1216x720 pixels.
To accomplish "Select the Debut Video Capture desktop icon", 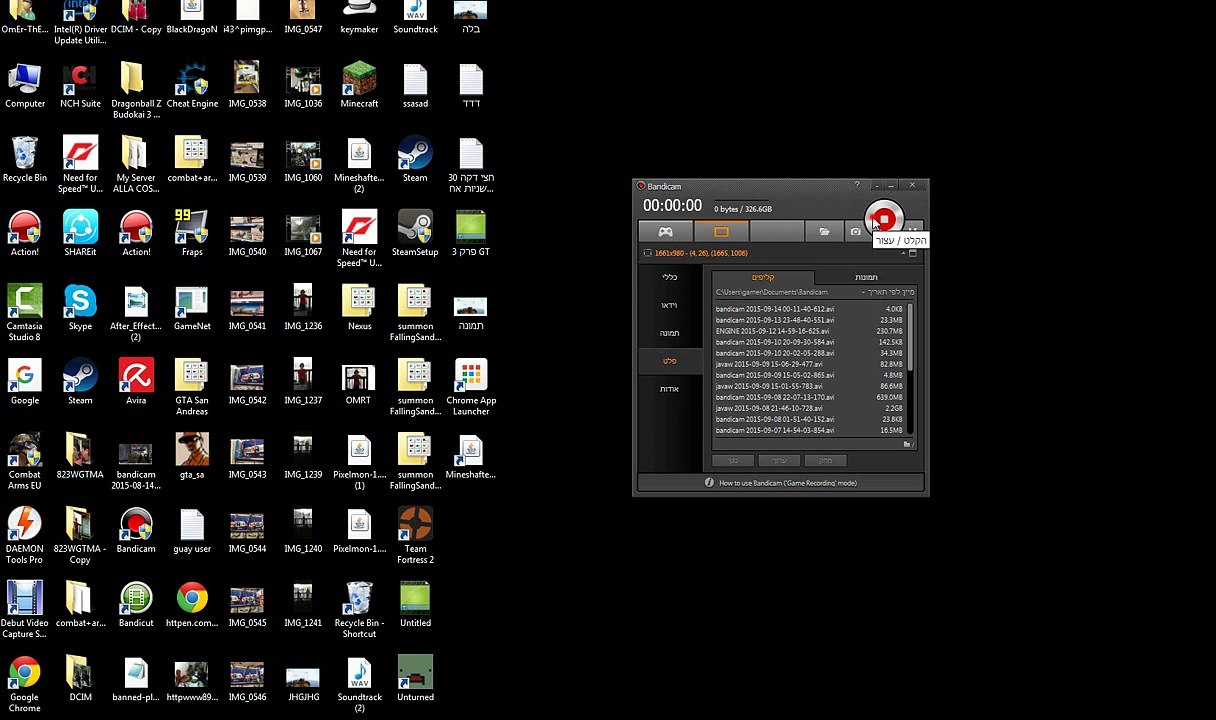I will point(25,610).
